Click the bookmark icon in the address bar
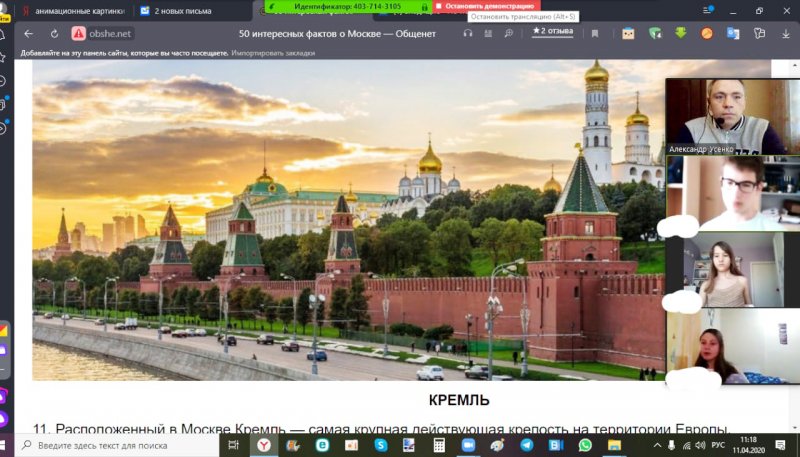This screenshot has height=457, width=800. (595, 33)
